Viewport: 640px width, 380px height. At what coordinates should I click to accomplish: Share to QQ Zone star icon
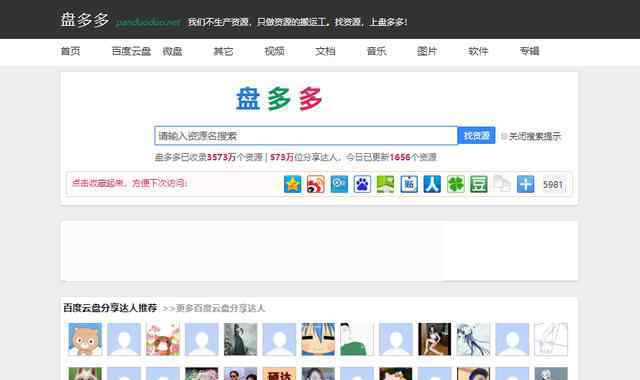pyautogui.click(x=293, y=184)
